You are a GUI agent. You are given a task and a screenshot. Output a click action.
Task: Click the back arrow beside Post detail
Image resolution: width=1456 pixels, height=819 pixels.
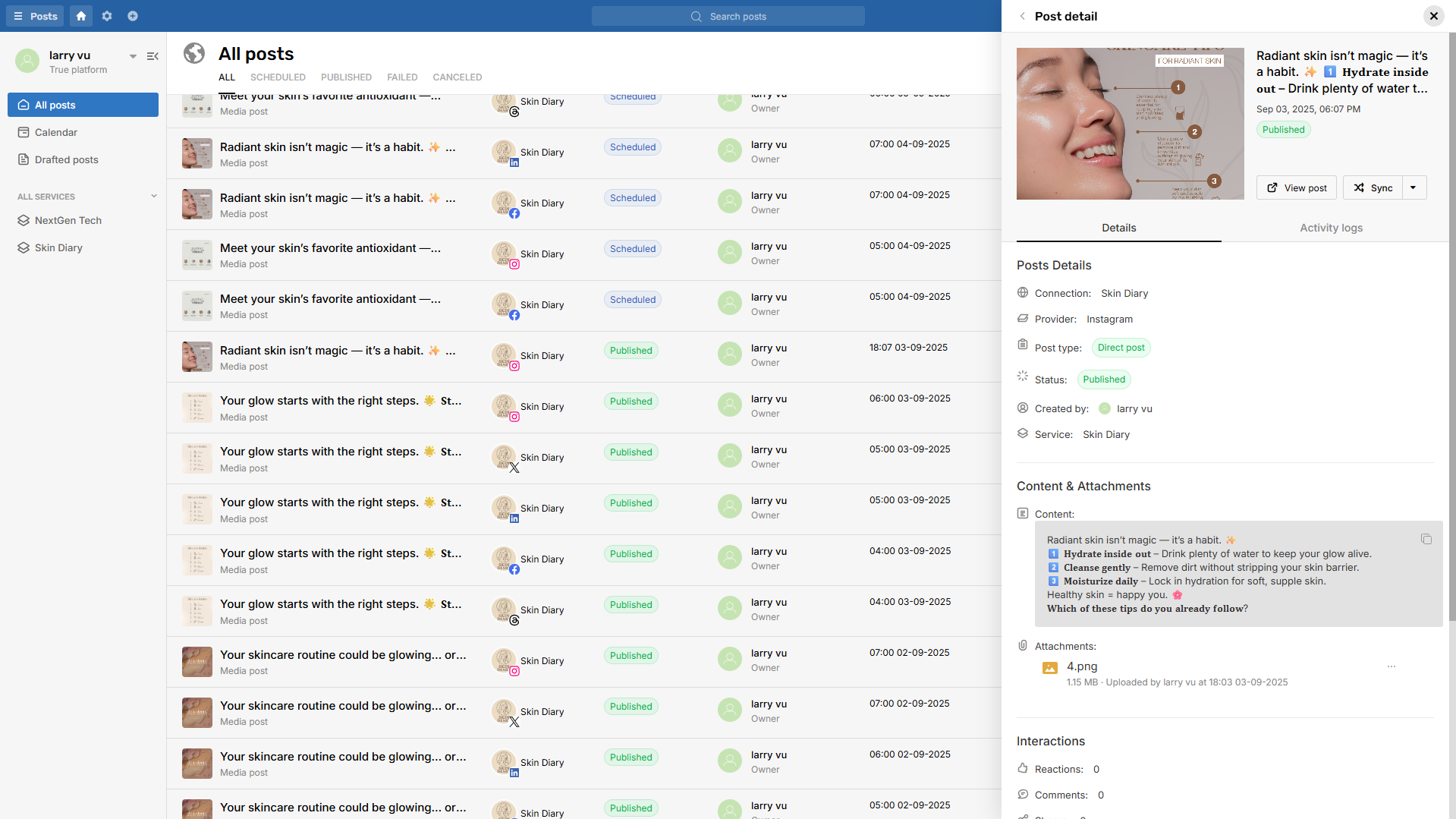[x=1022, y=16]
